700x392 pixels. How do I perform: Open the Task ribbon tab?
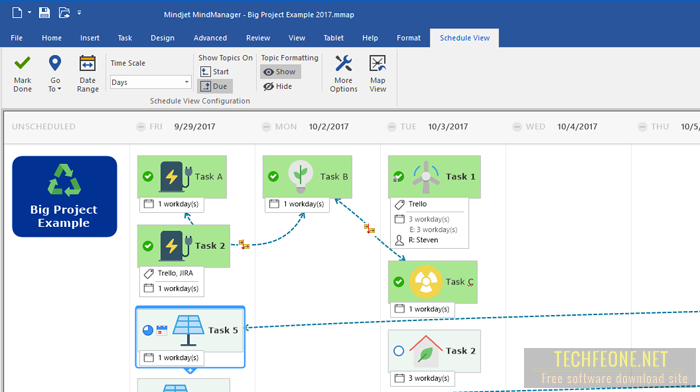pyautogui.click(x=125, y=38)
